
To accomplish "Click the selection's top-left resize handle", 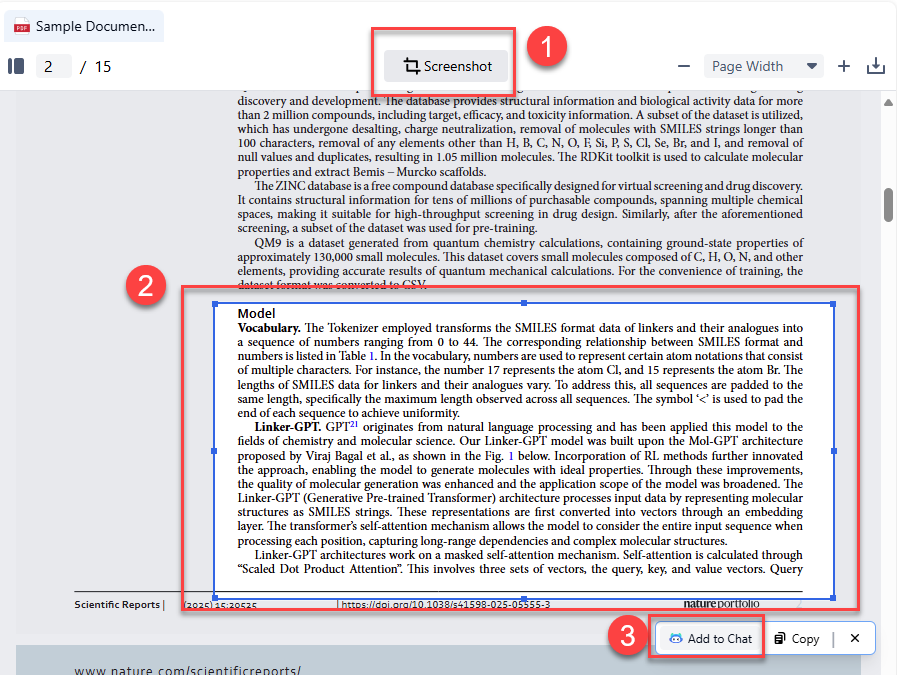I will (x=215, y=303).
